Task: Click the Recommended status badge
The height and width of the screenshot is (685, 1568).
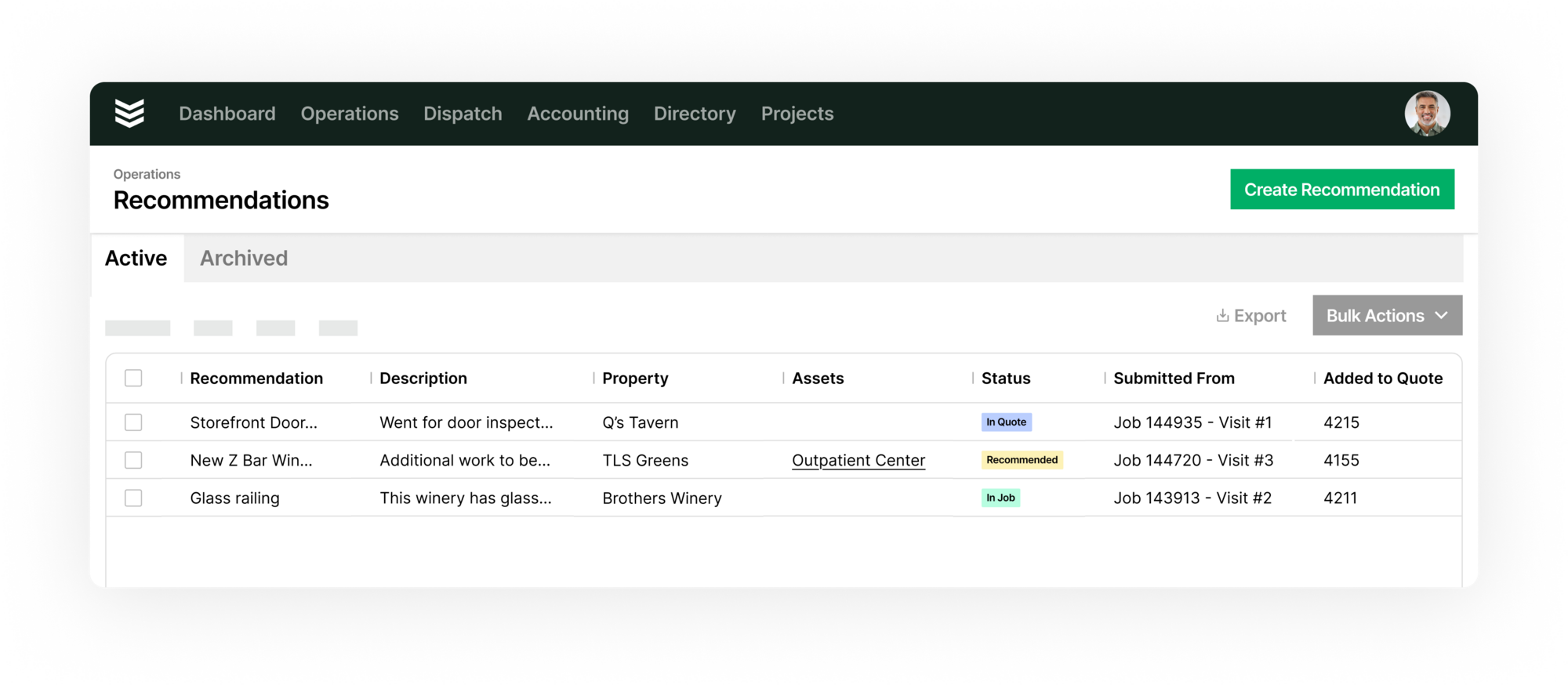Action: click(x=1022, y=460)
